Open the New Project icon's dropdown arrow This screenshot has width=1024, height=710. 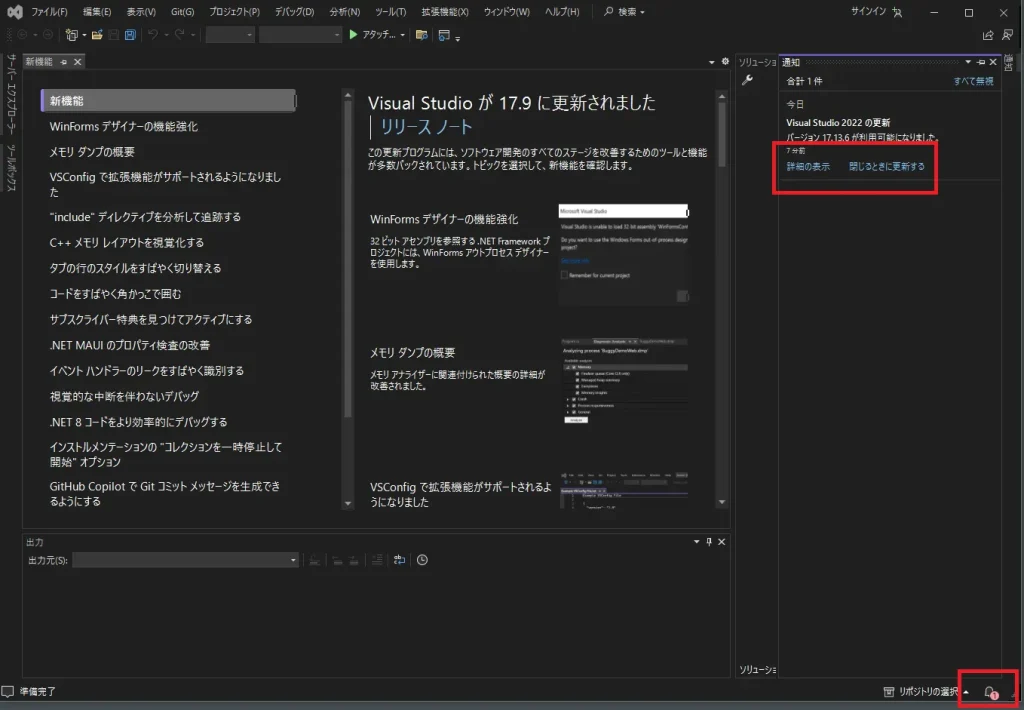pos(84,35)
